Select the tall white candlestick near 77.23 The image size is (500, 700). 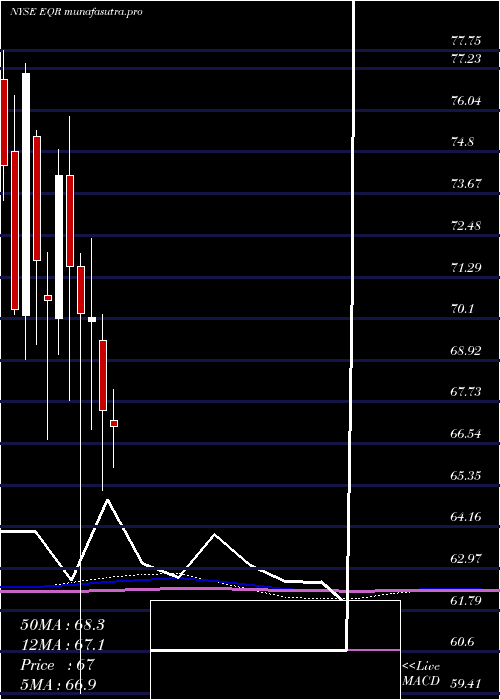[x=26, y=195]
